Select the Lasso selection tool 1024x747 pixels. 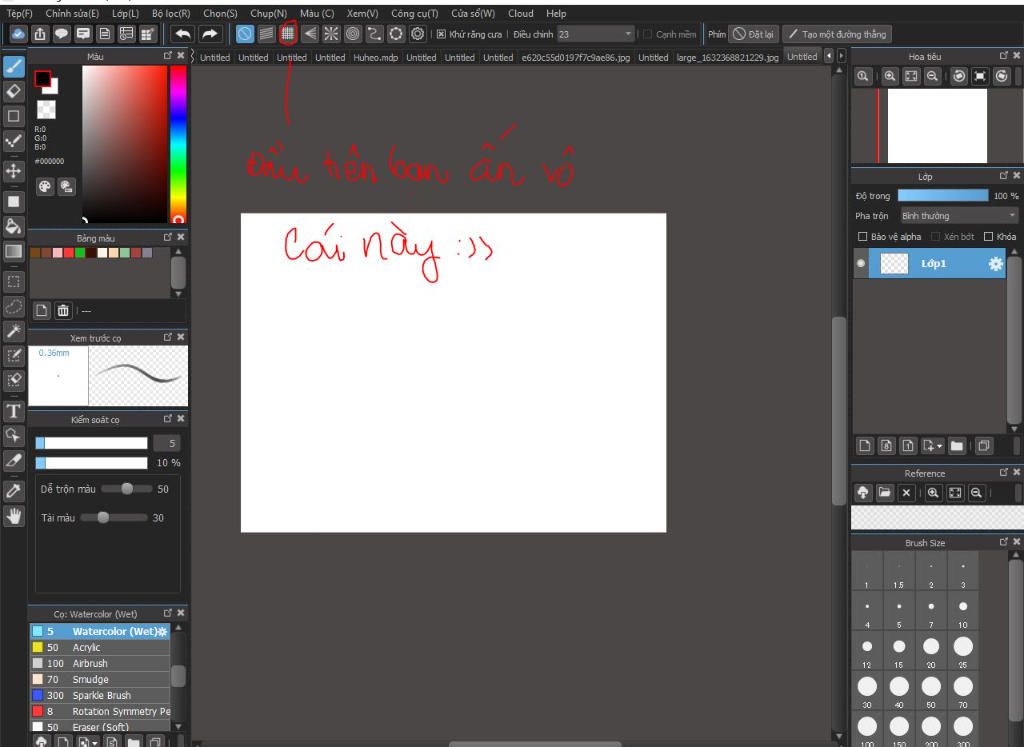click(x=14, y=306)
